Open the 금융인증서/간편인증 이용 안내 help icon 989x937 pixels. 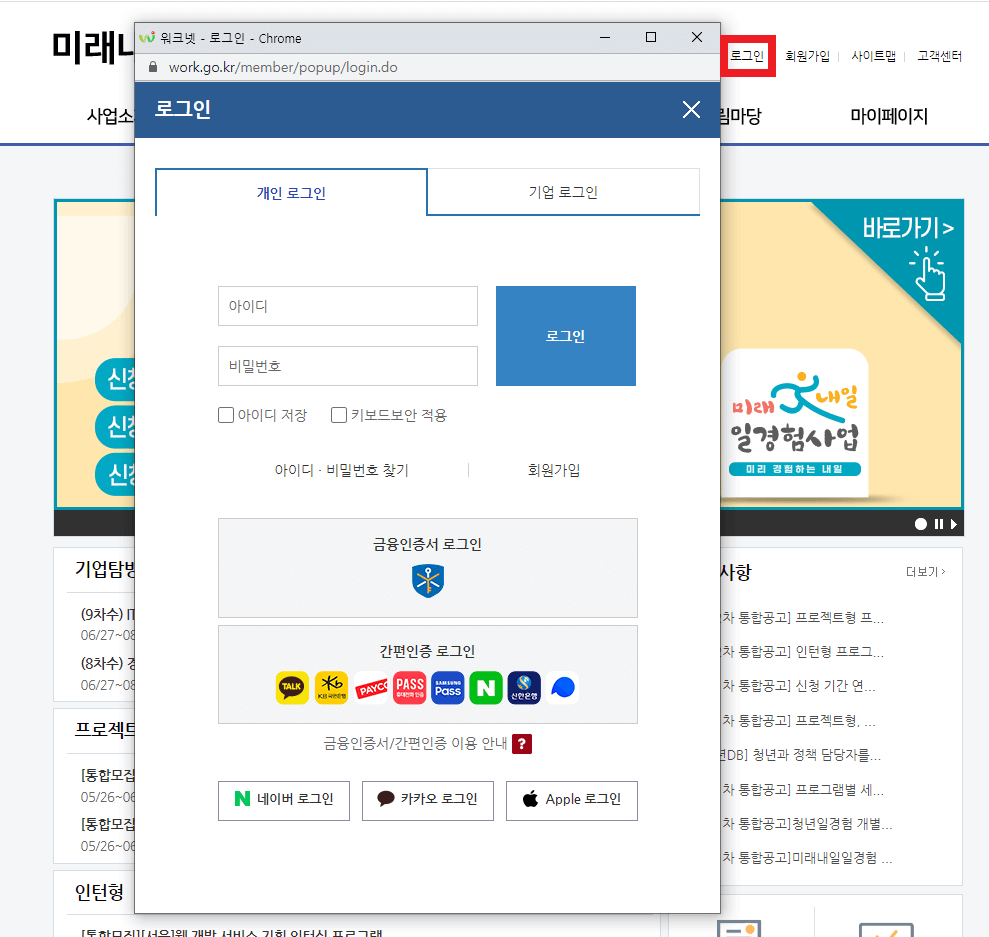521,744
